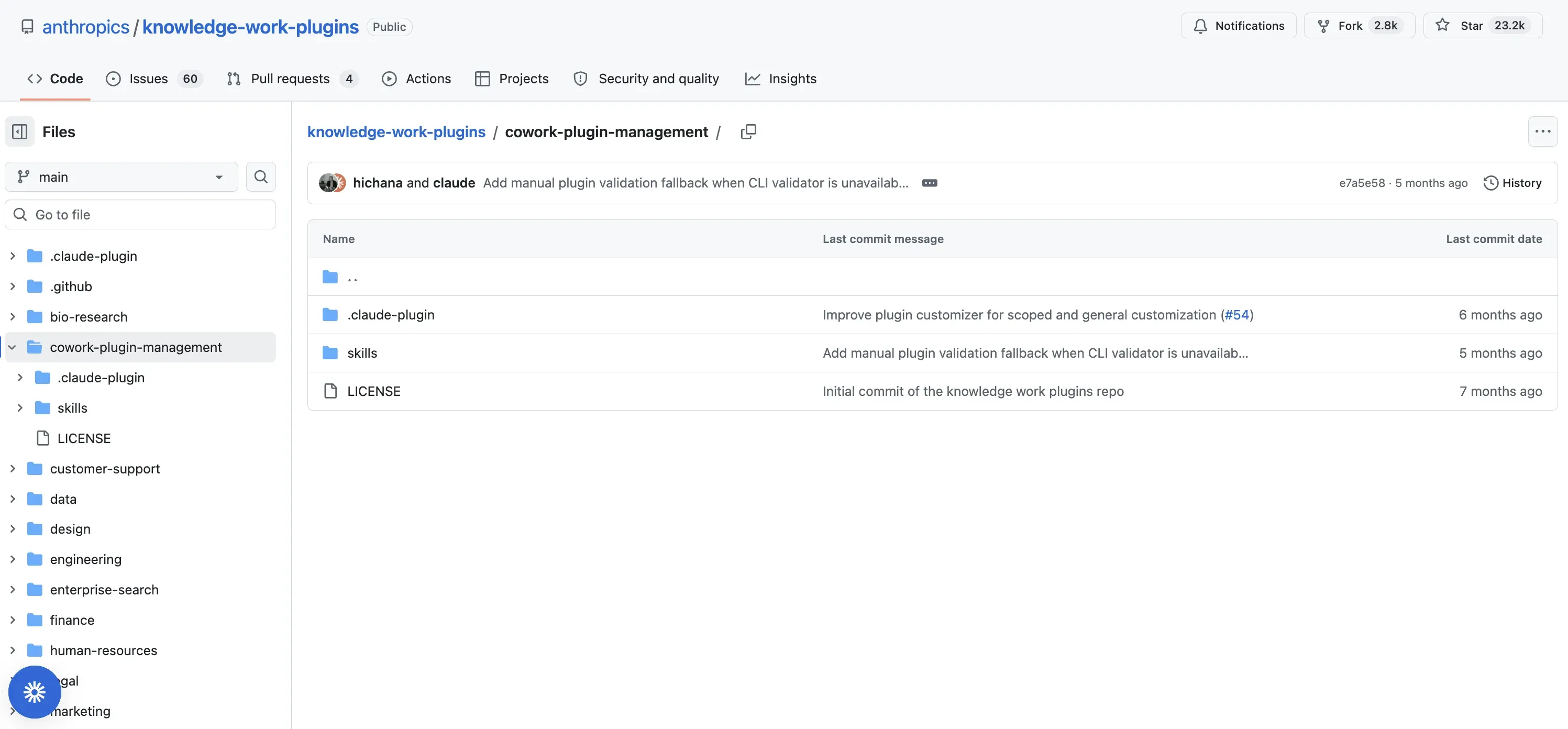Expand the finance tree folder

(12, 620)
